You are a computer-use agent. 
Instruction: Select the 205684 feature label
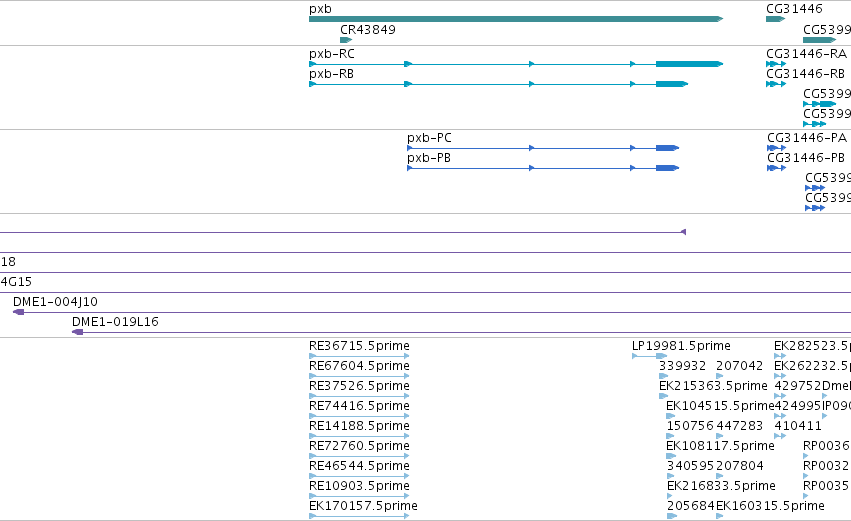[x=690, y=506]
